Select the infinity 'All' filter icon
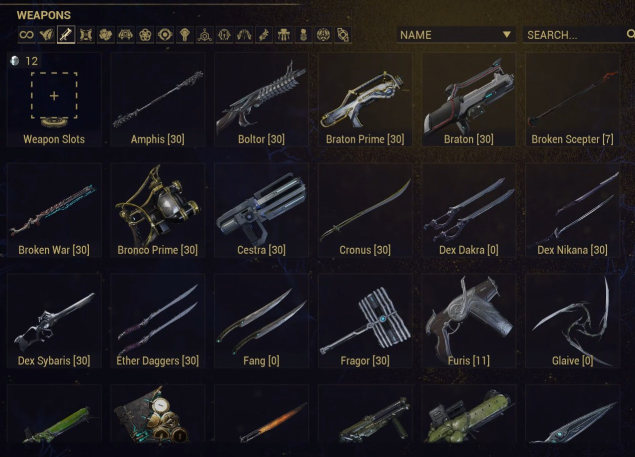635x457 pixels. (x=26, y=35)
